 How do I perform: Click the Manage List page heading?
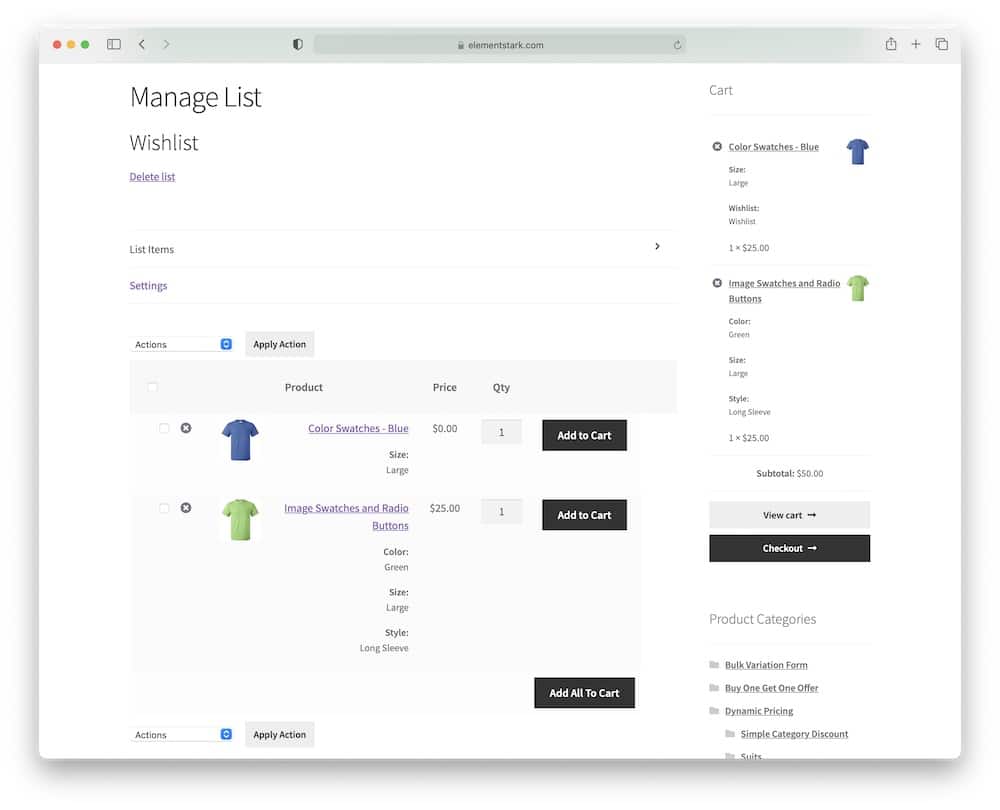coord(196,98)
